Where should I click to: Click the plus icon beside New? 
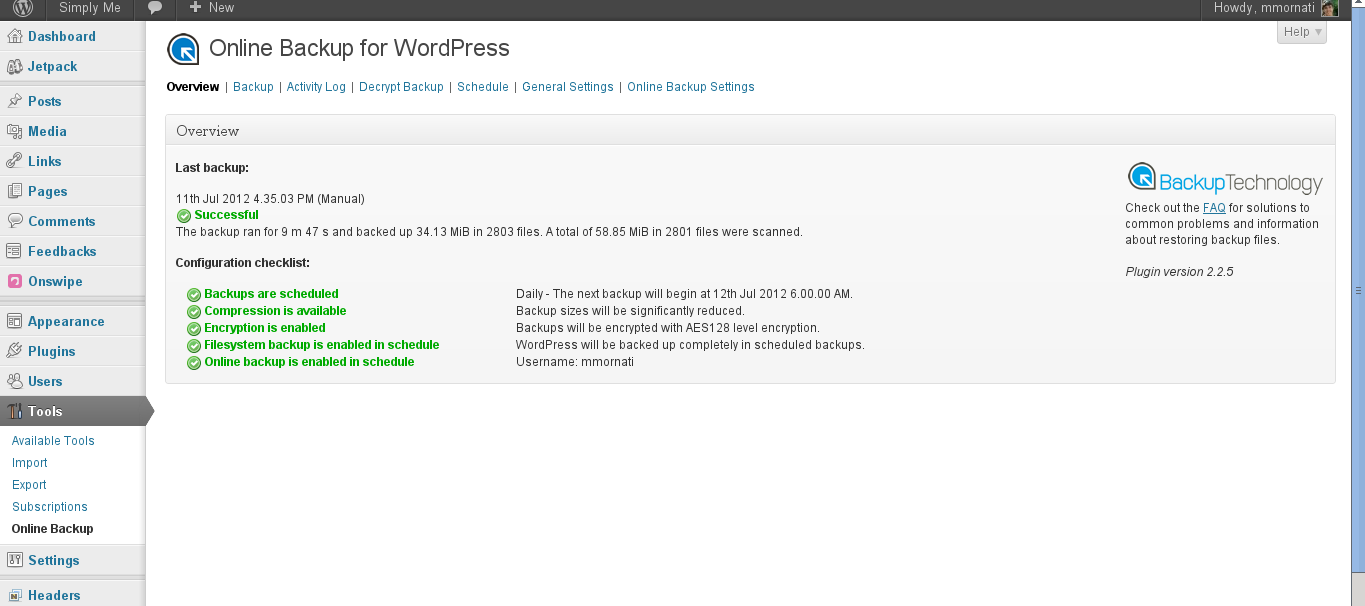195,7
